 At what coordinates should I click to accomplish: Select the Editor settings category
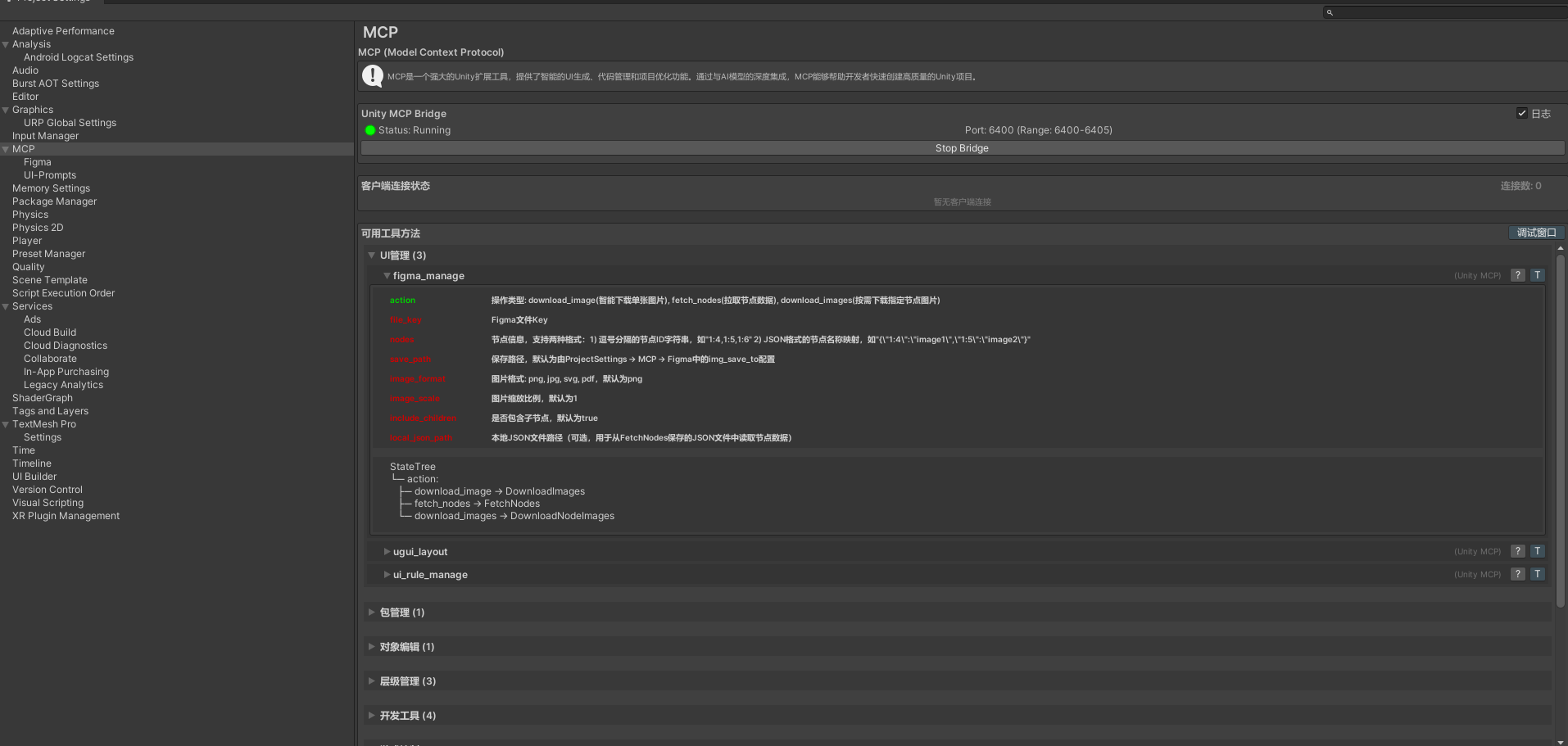(x=25, y=97)
